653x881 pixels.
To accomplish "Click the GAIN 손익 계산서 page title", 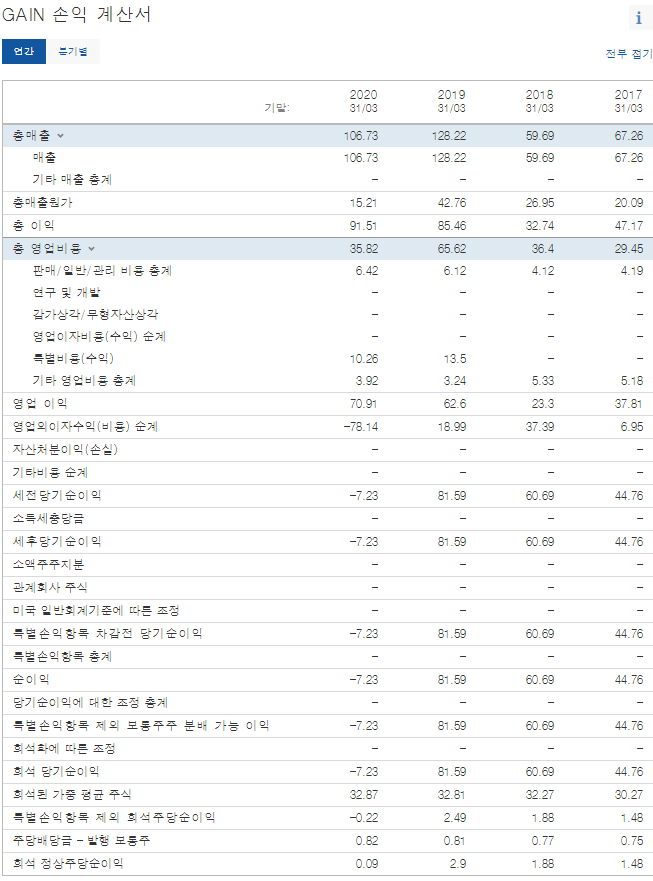I will coord(76,14).
